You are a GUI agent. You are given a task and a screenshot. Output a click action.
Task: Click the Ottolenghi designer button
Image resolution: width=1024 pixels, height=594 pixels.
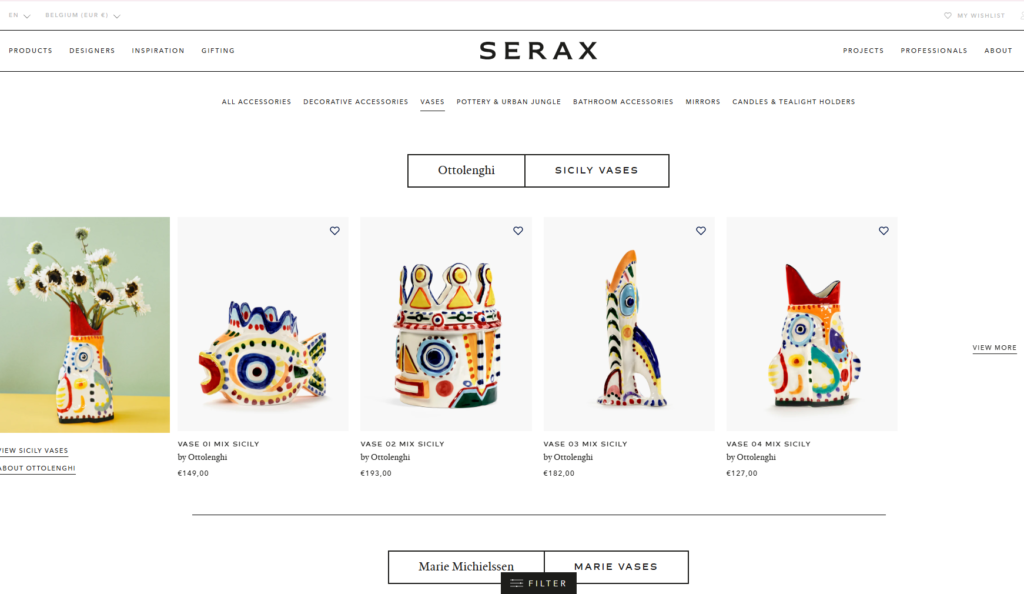466,170
